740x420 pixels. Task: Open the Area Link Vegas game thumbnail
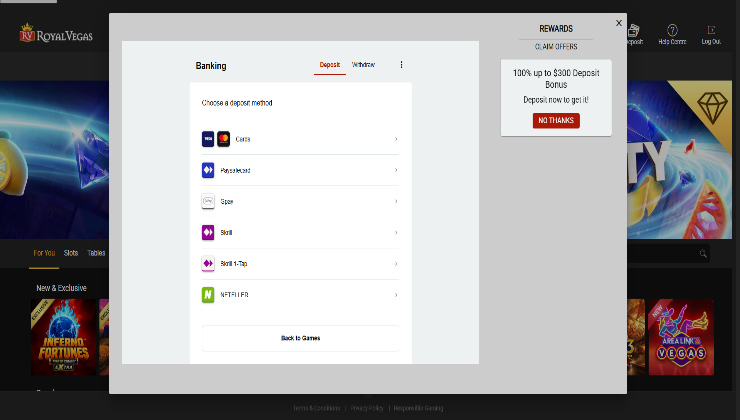click(681, 337)
